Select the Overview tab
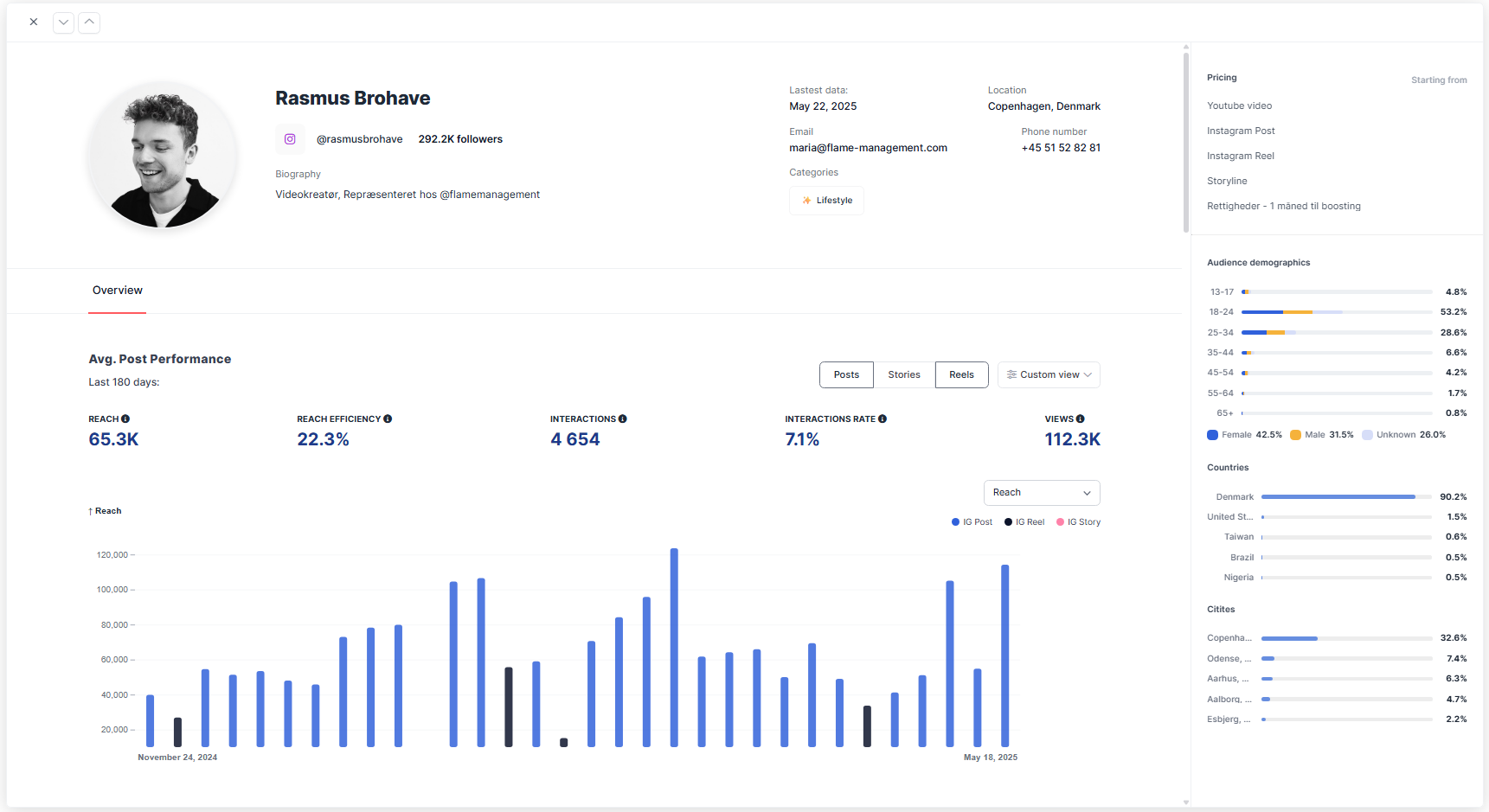 click(x=117, y=290)
